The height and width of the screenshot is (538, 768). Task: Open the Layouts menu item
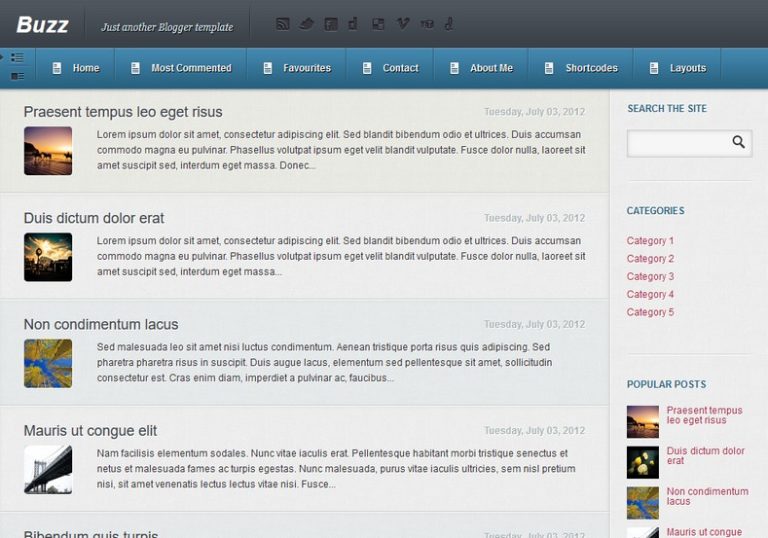(x=688, y=68)
